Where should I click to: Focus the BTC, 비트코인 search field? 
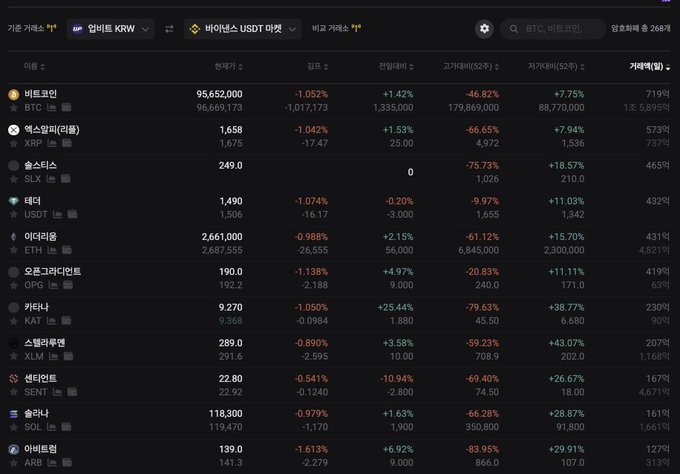click(553, 29)
